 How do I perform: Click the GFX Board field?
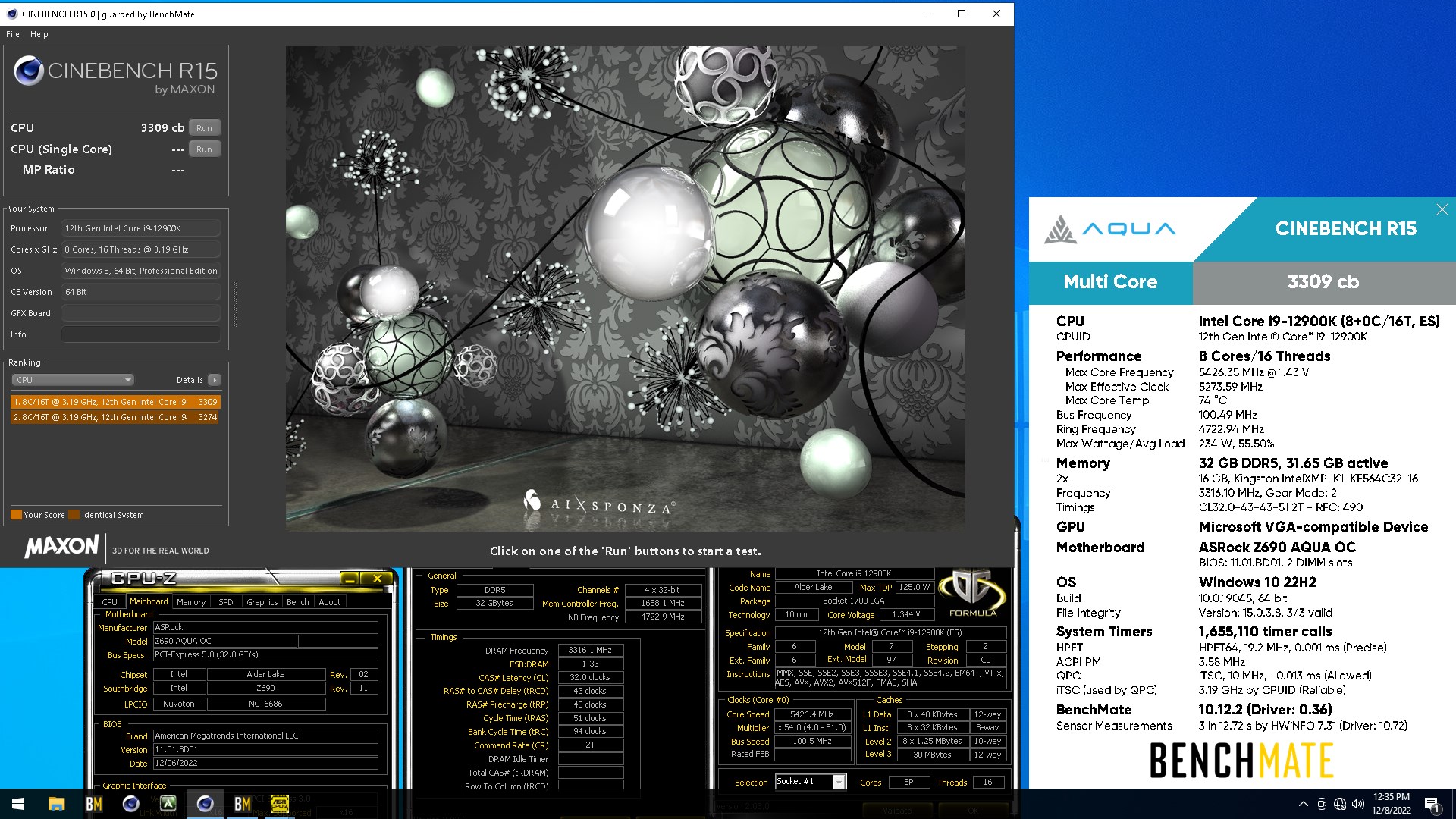tap(141, 313)
